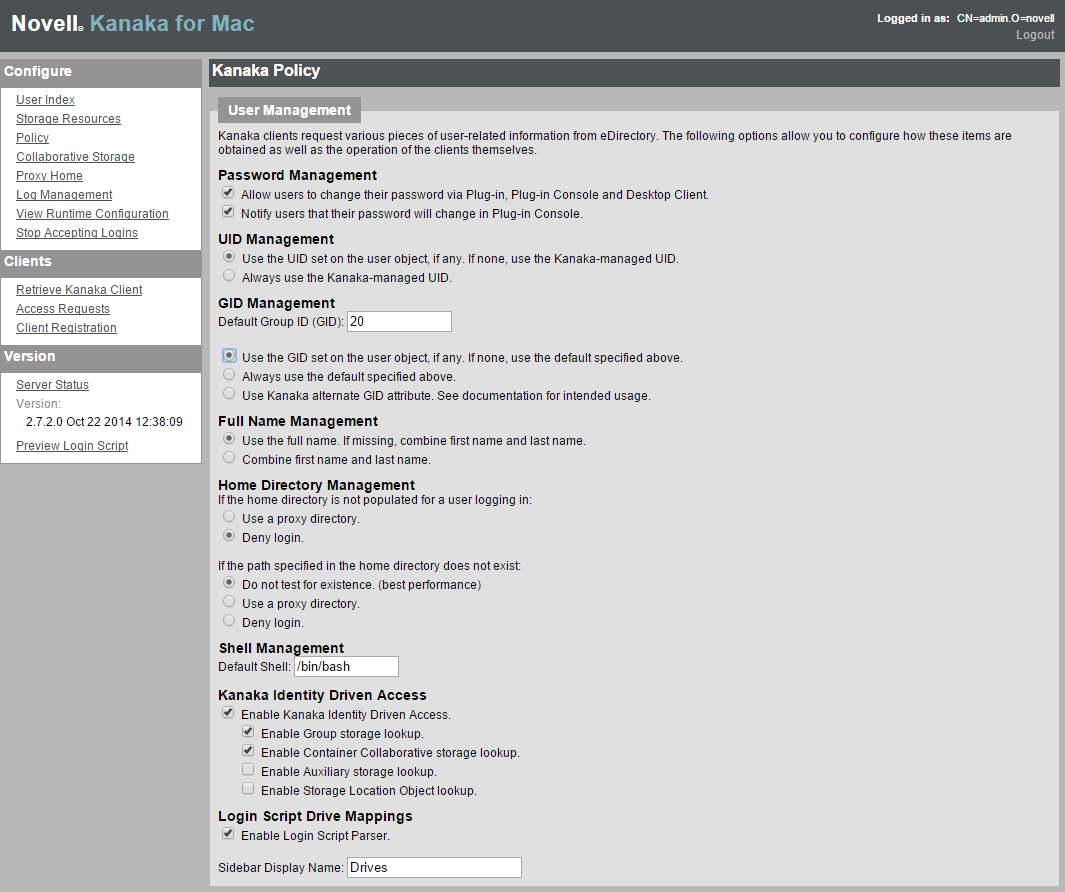The image size is (1065, 892).
Task: Click Stop Accepting Logins
Action: [77, 233]
